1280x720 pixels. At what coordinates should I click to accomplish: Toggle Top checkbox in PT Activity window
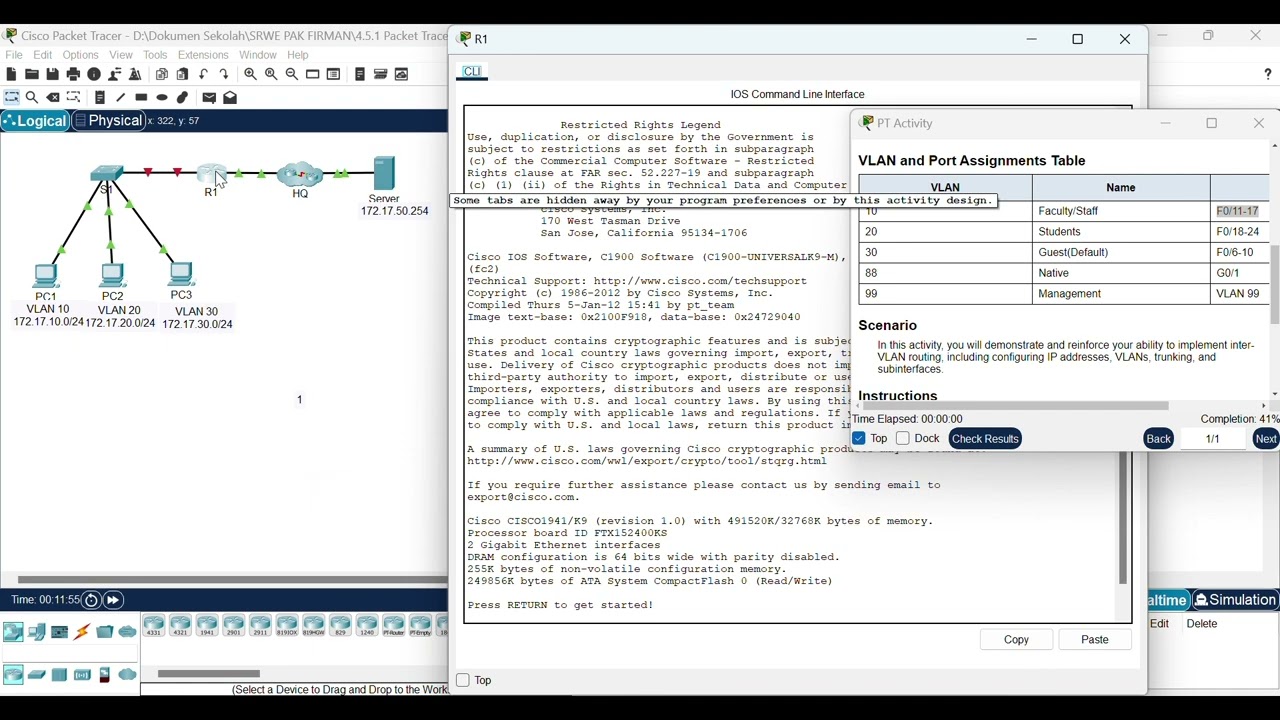tap(859, 439)
